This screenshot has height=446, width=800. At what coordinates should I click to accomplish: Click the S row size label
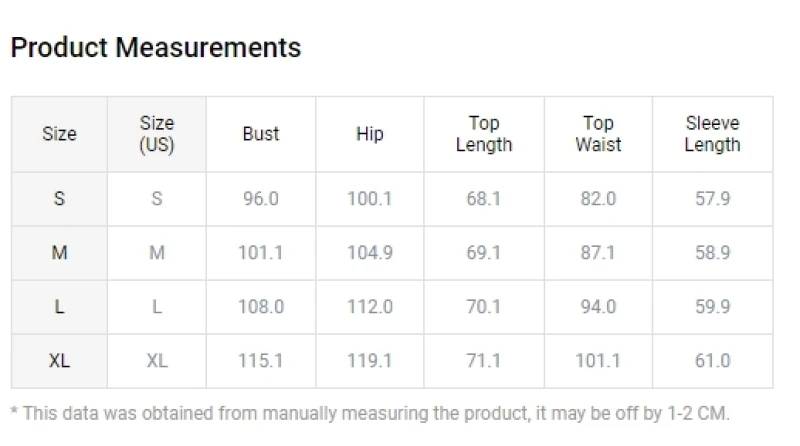coord(59,199)
